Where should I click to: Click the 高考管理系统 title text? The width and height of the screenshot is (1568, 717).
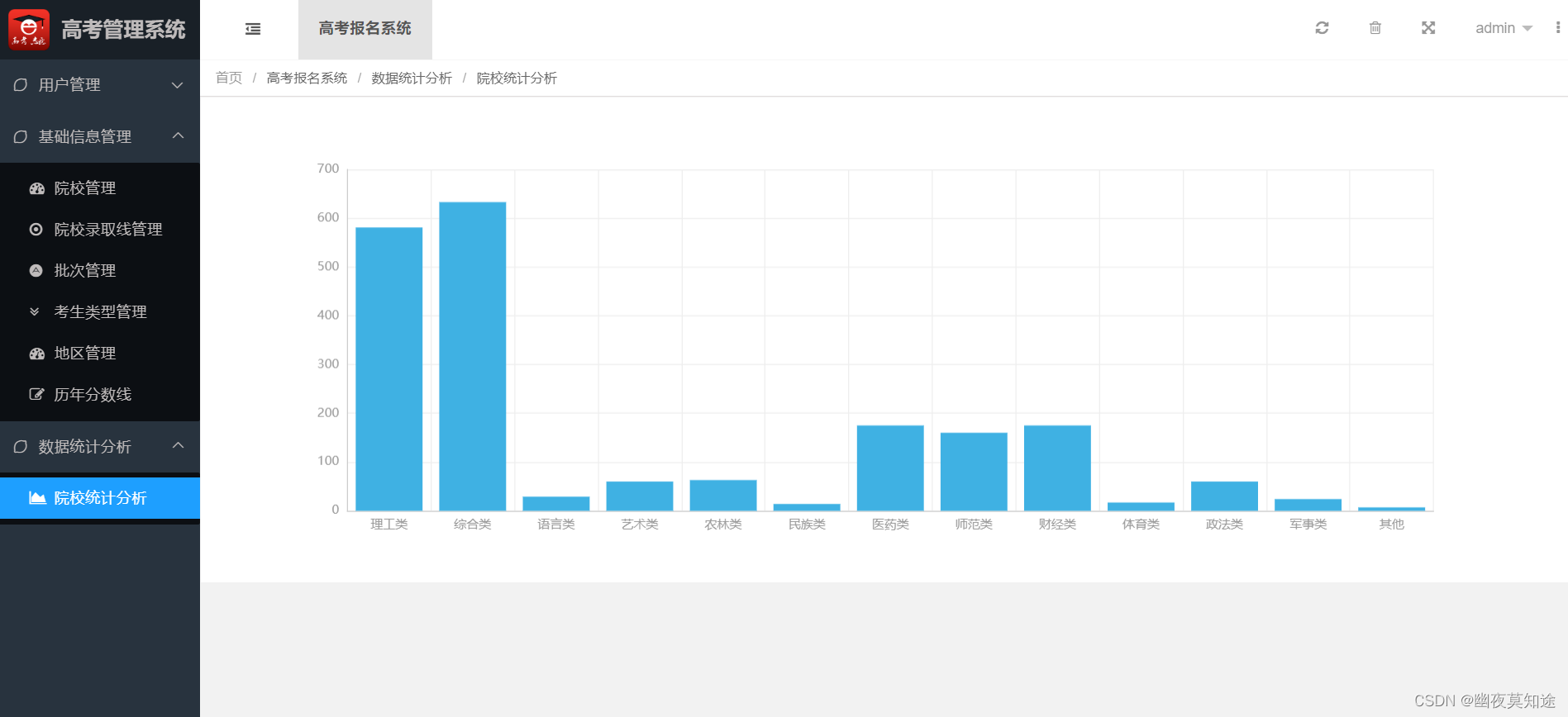click(x=123, y=30)
